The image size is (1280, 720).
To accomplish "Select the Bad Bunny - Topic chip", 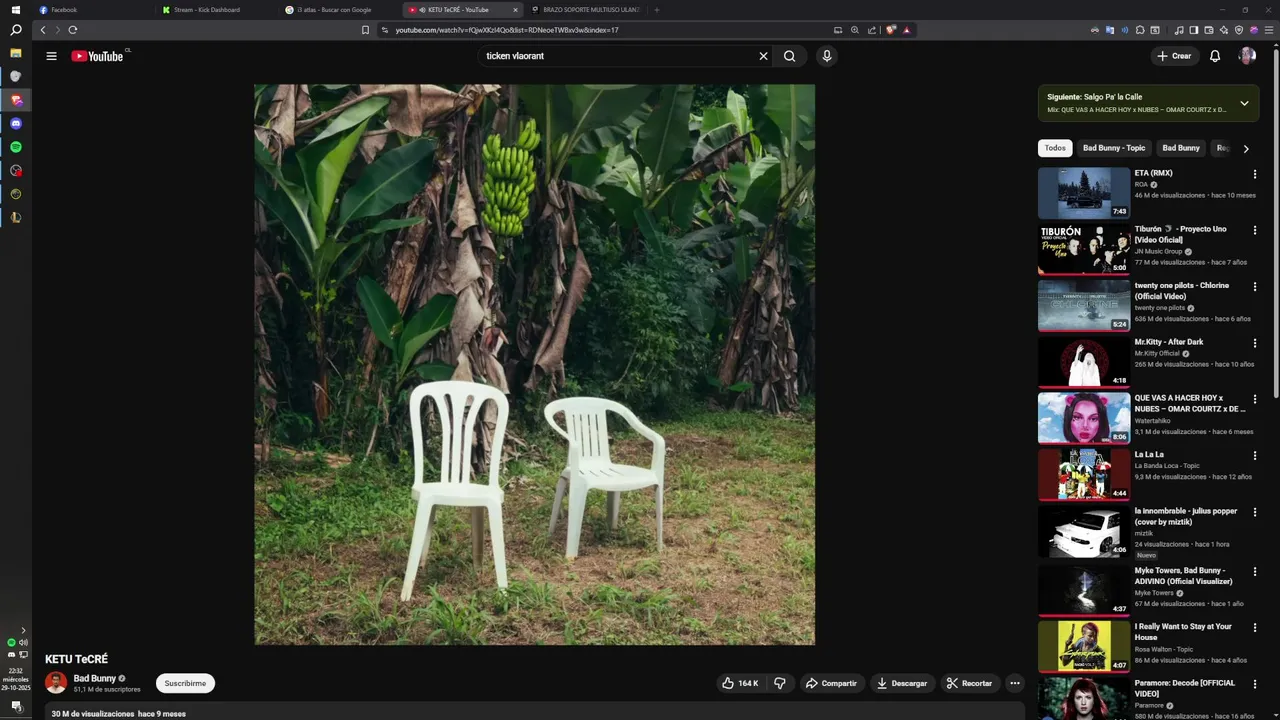I will [x=1114, y=148].
